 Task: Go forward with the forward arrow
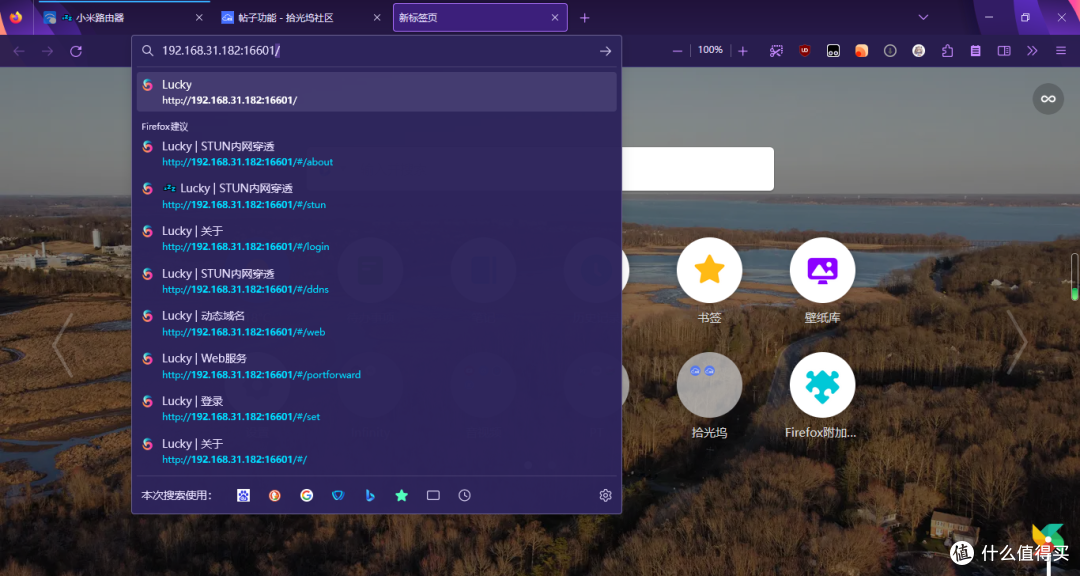pos(48,51)
